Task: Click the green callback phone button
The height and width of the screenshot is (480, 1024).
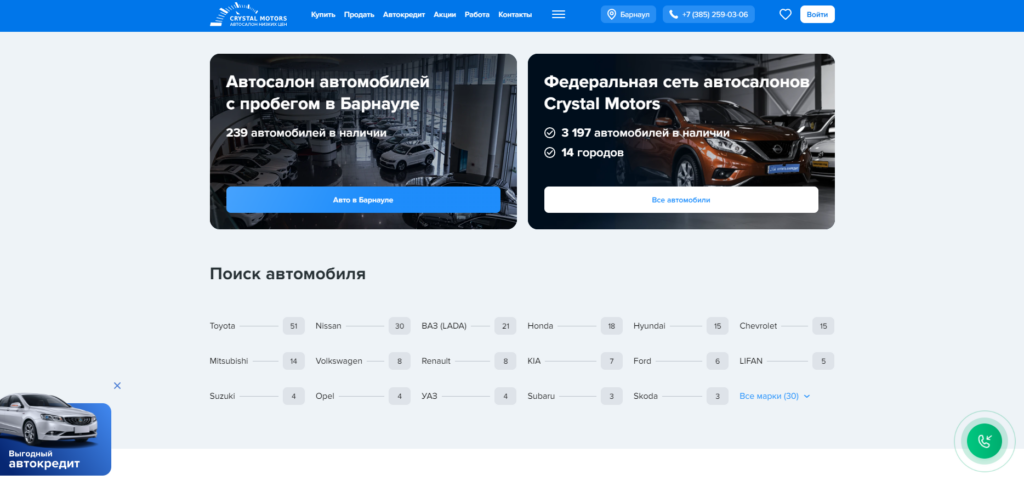Action: 984,441
